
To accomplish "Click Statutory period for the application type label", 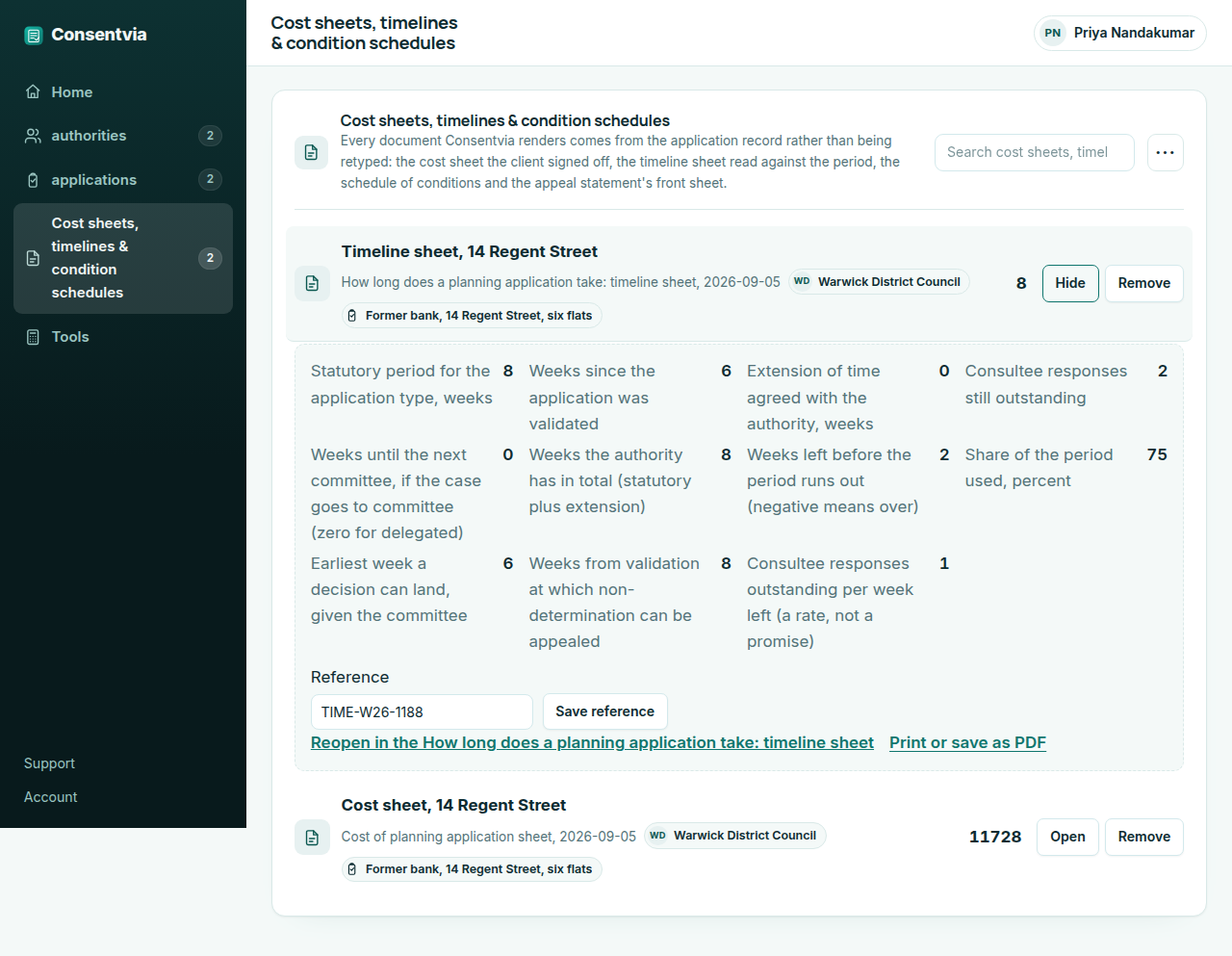I will tap(401, 384).
